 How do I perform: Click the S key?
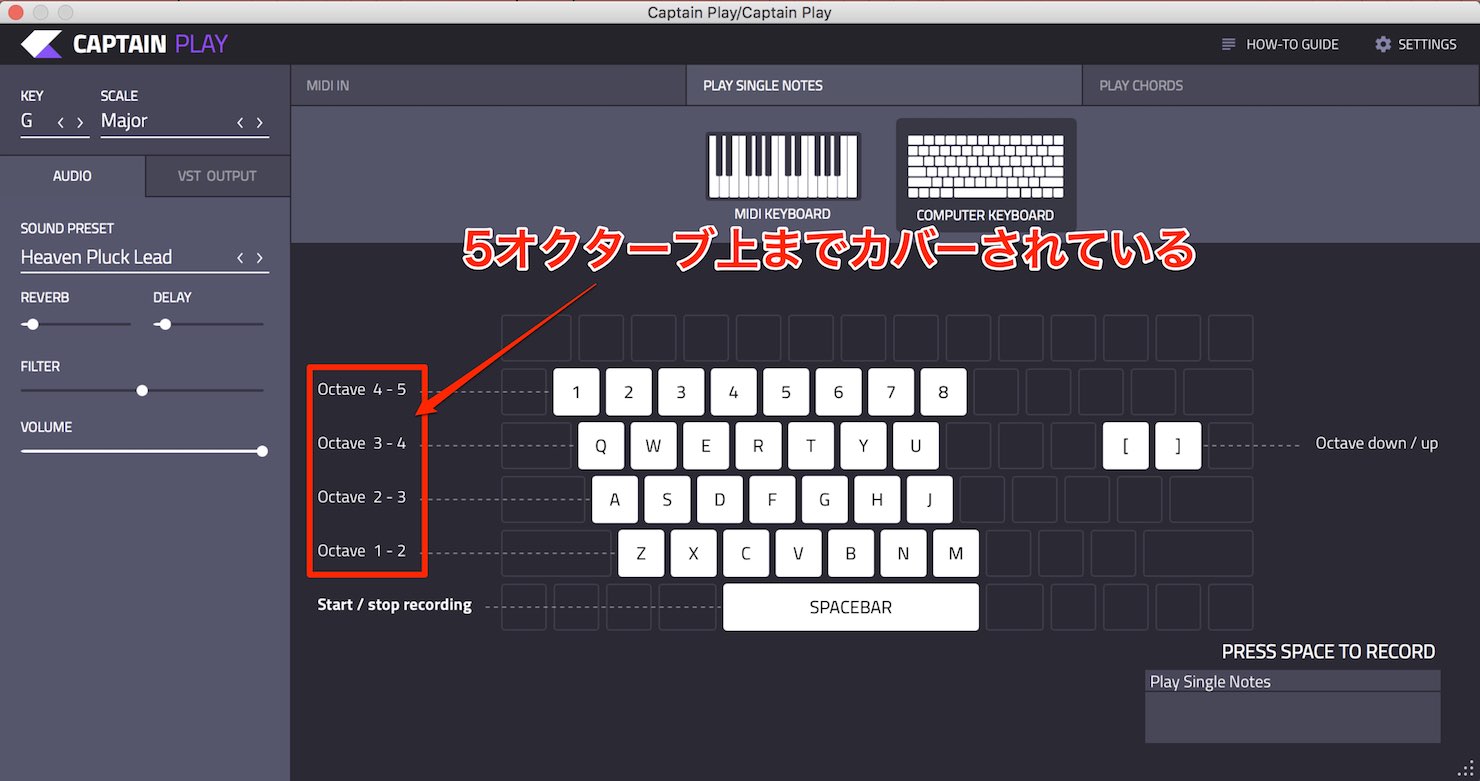coord(667,500)
